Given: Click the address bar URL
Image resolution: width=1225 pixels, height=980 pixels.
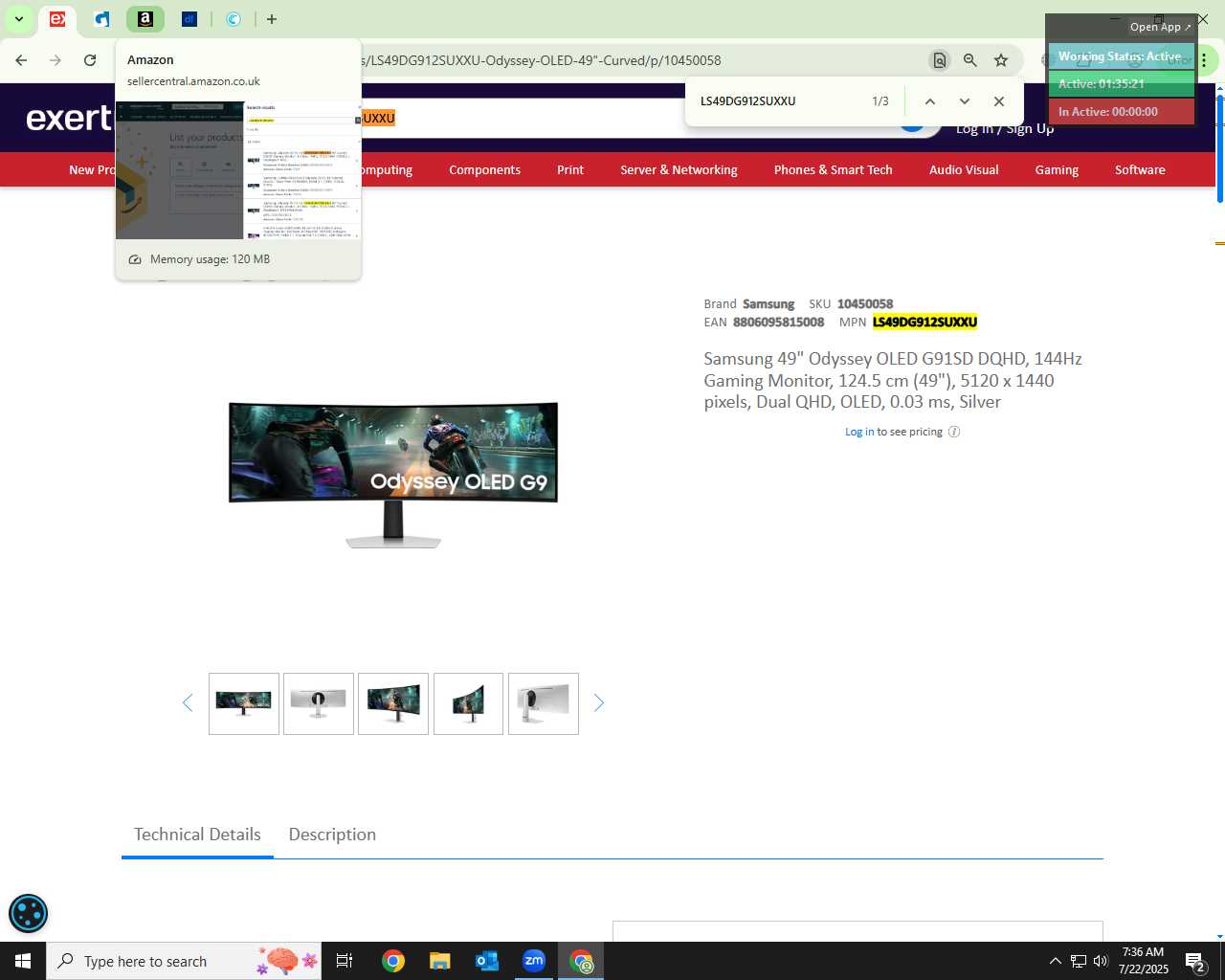Looking at the screenshot, I should coord(541,60).
